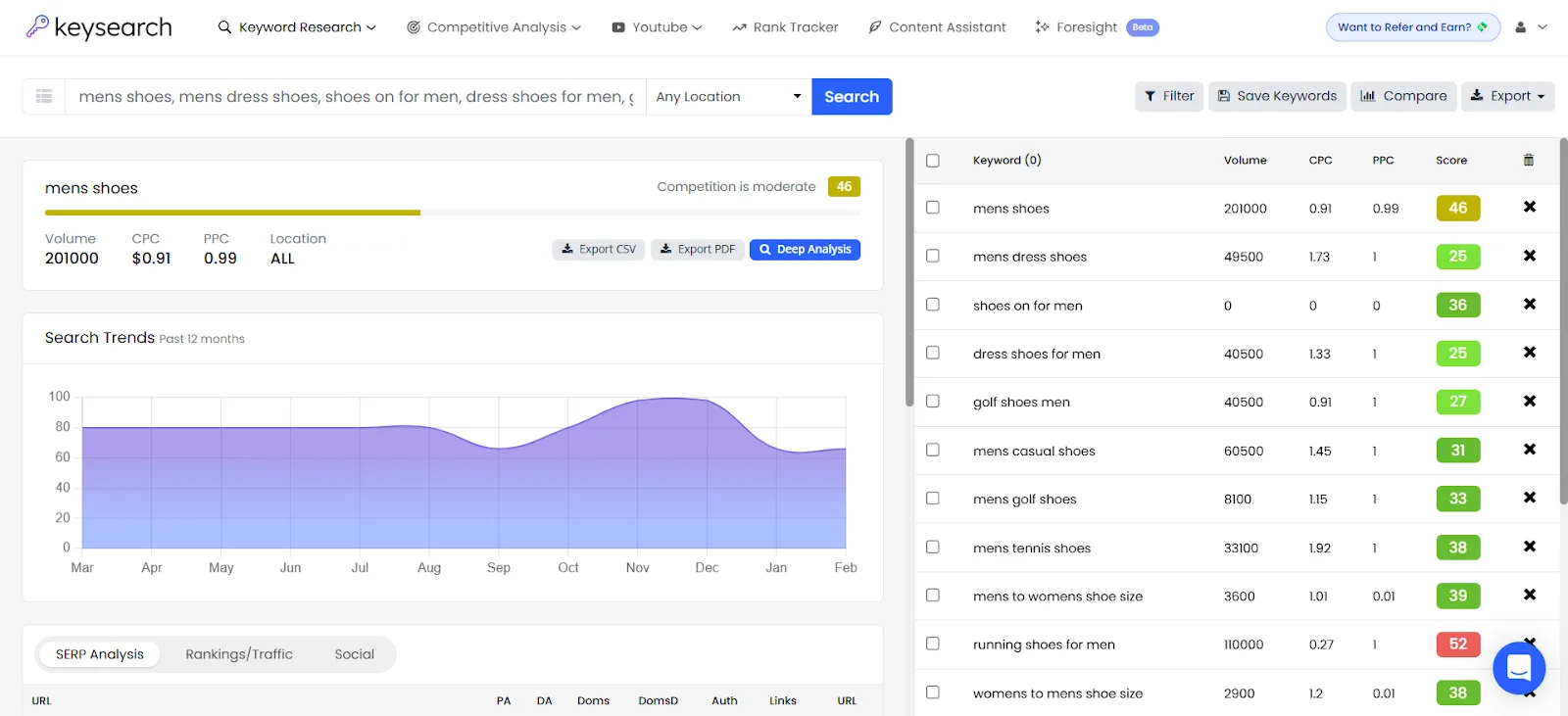Click green score 25 for mens dress shoes
The width and height of the screenshot is (1568, 716).
[x=1458, y=256]
